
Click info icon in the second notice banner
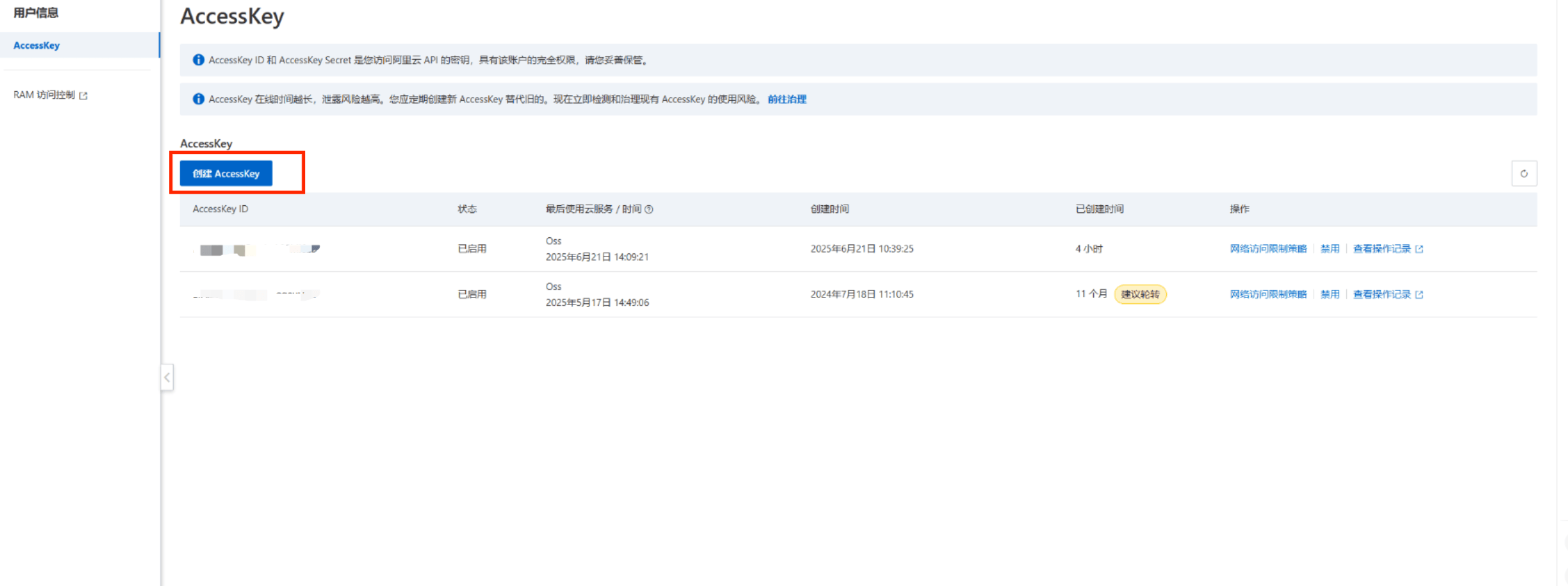pyautogui.click(x=199, y=99)
